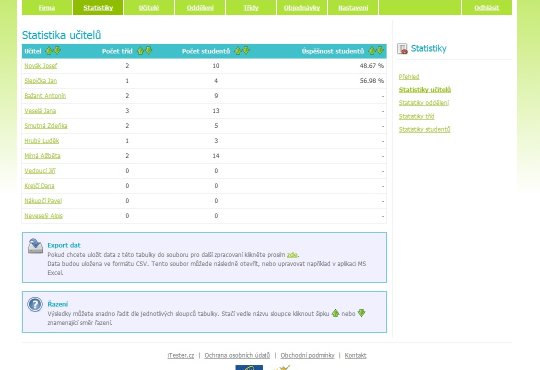This screenshot has width=540, height=370.
Task: Sort Počet tříd ascending with up arrow
Action: [x=140, y=51]
